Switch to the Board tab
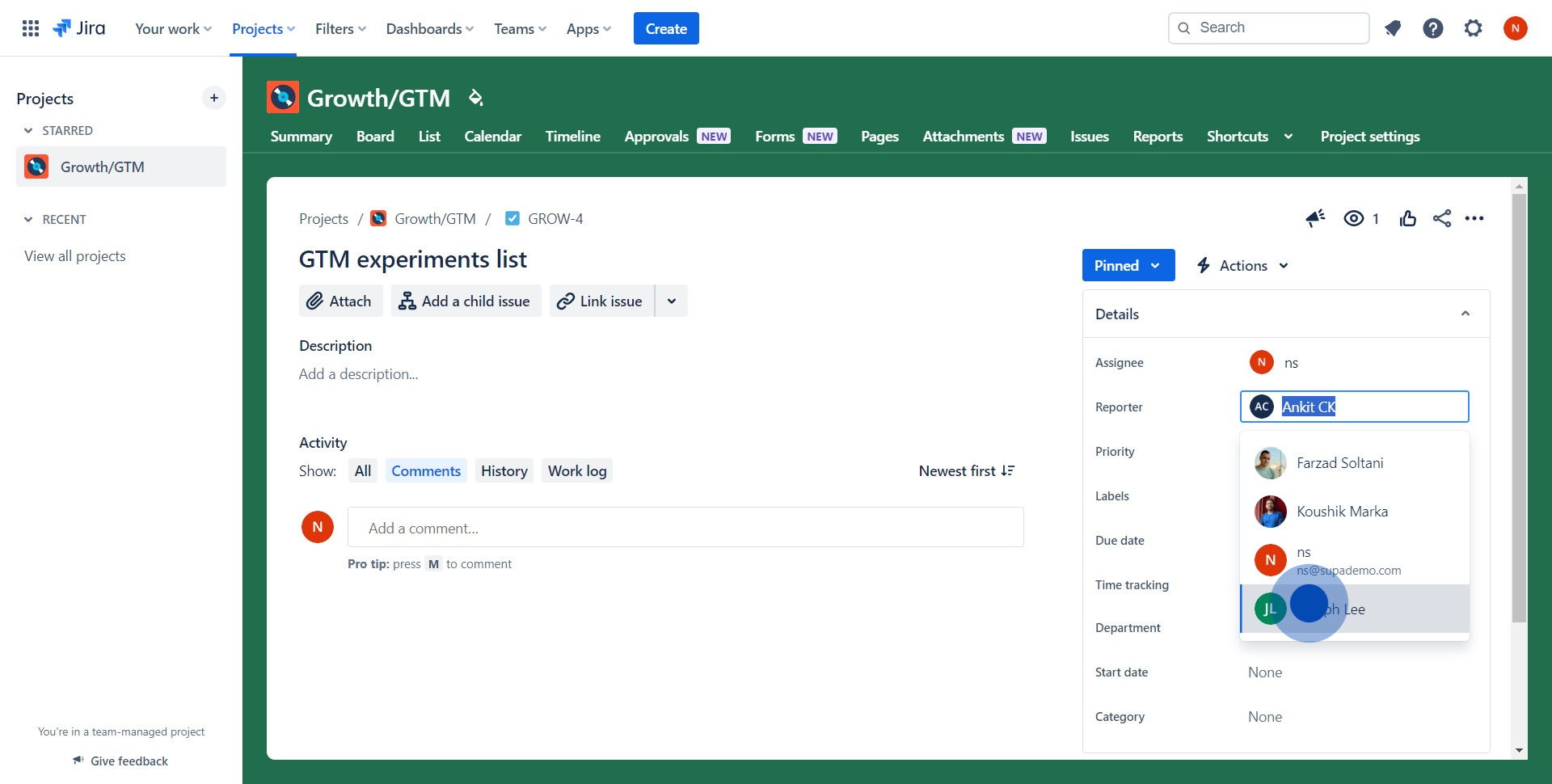Screen dimensions: 1552x784 (x=375, y=137)
